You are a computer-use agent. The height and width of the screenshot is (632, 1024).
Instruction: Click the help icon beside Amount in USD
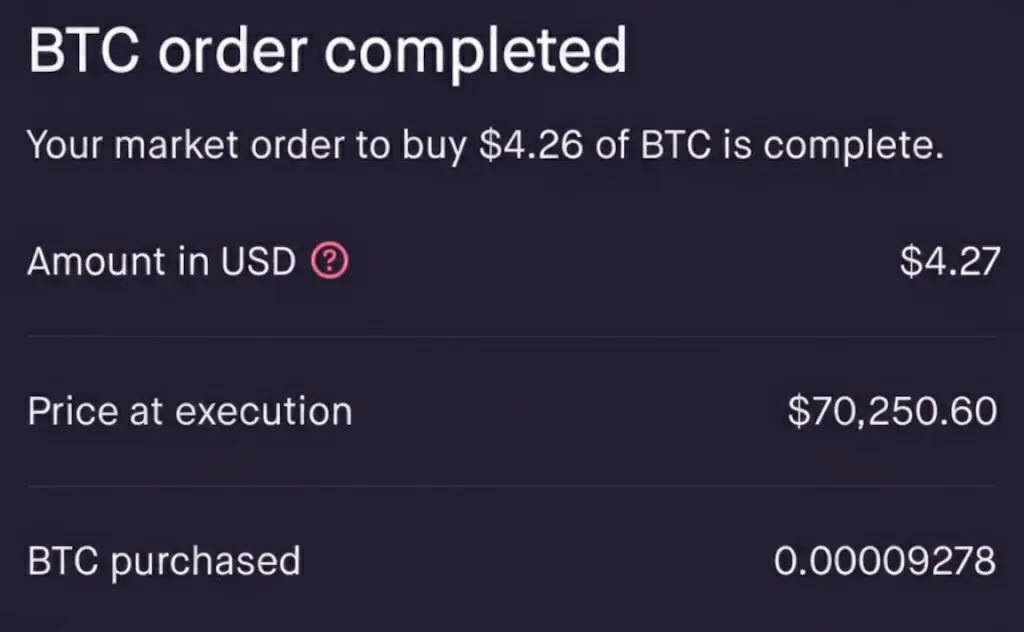point(330,262)
